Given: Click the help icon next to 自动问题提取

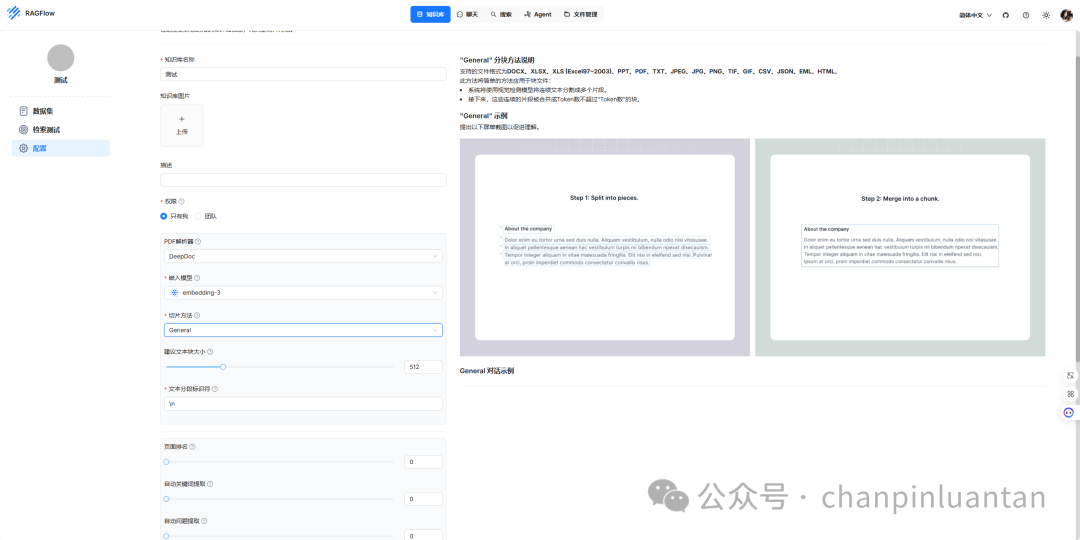Looking at the screenshot, I should [x=204, y=521].
